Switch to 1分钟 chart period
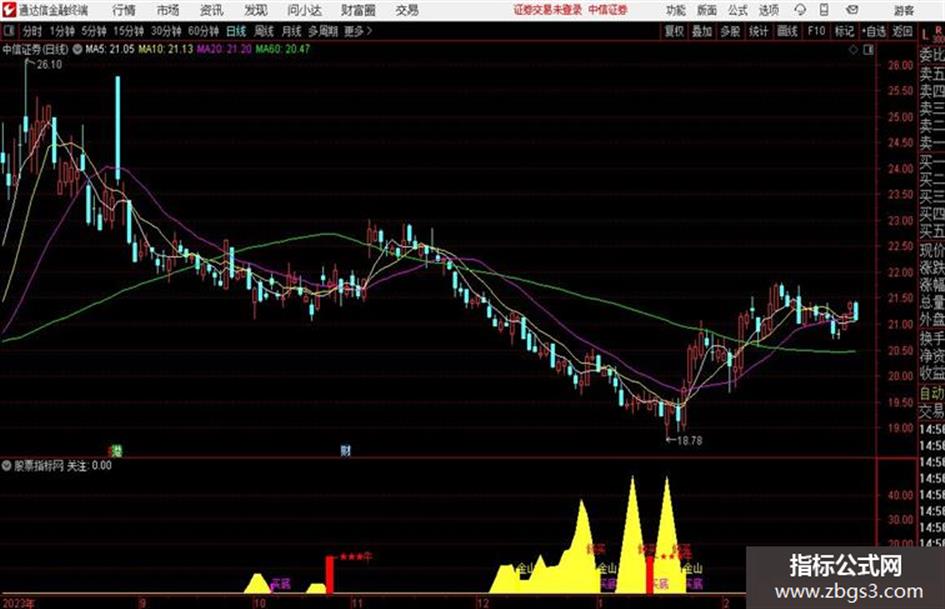 62,31
